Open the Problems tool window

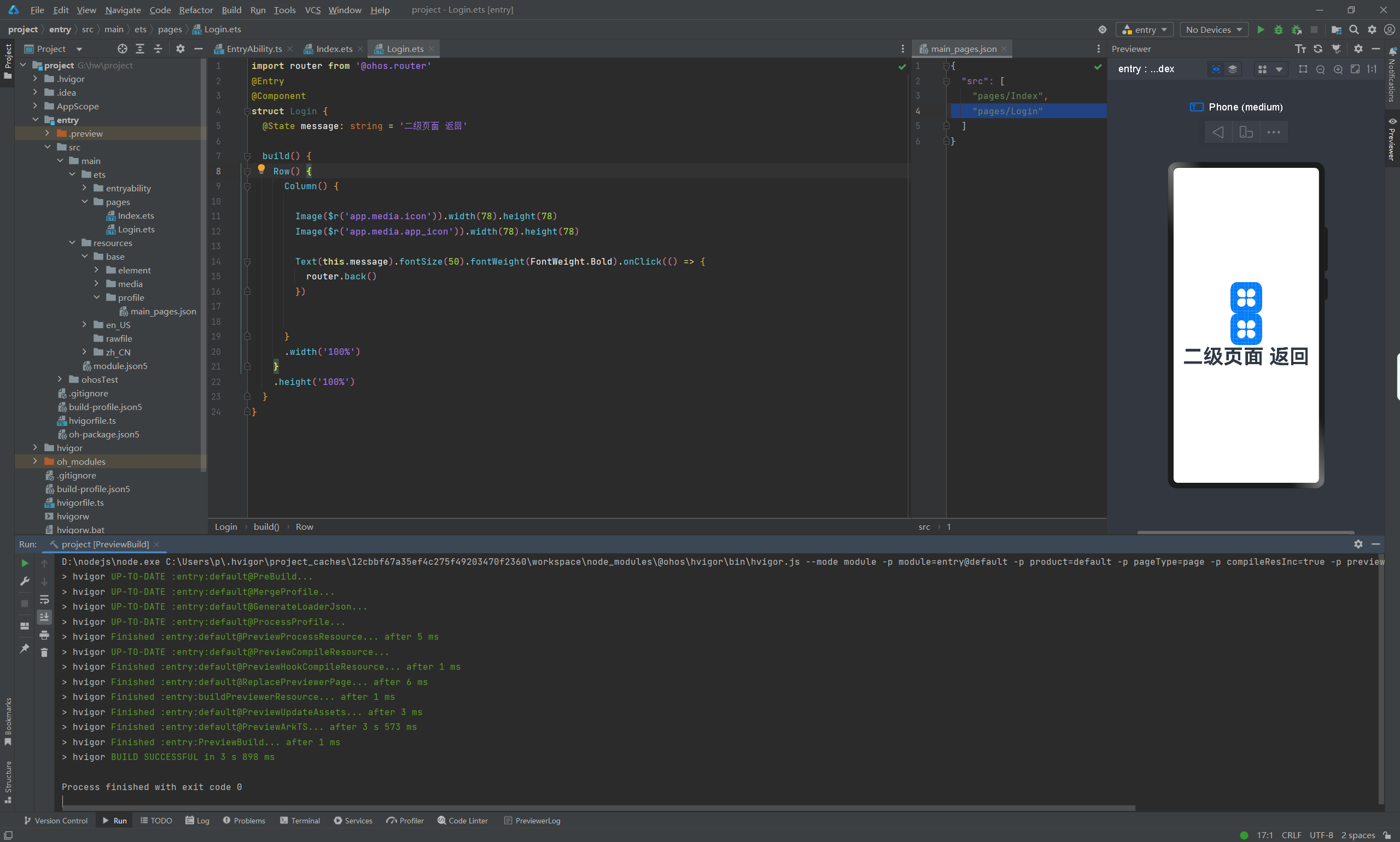click(x=244, y=821)
